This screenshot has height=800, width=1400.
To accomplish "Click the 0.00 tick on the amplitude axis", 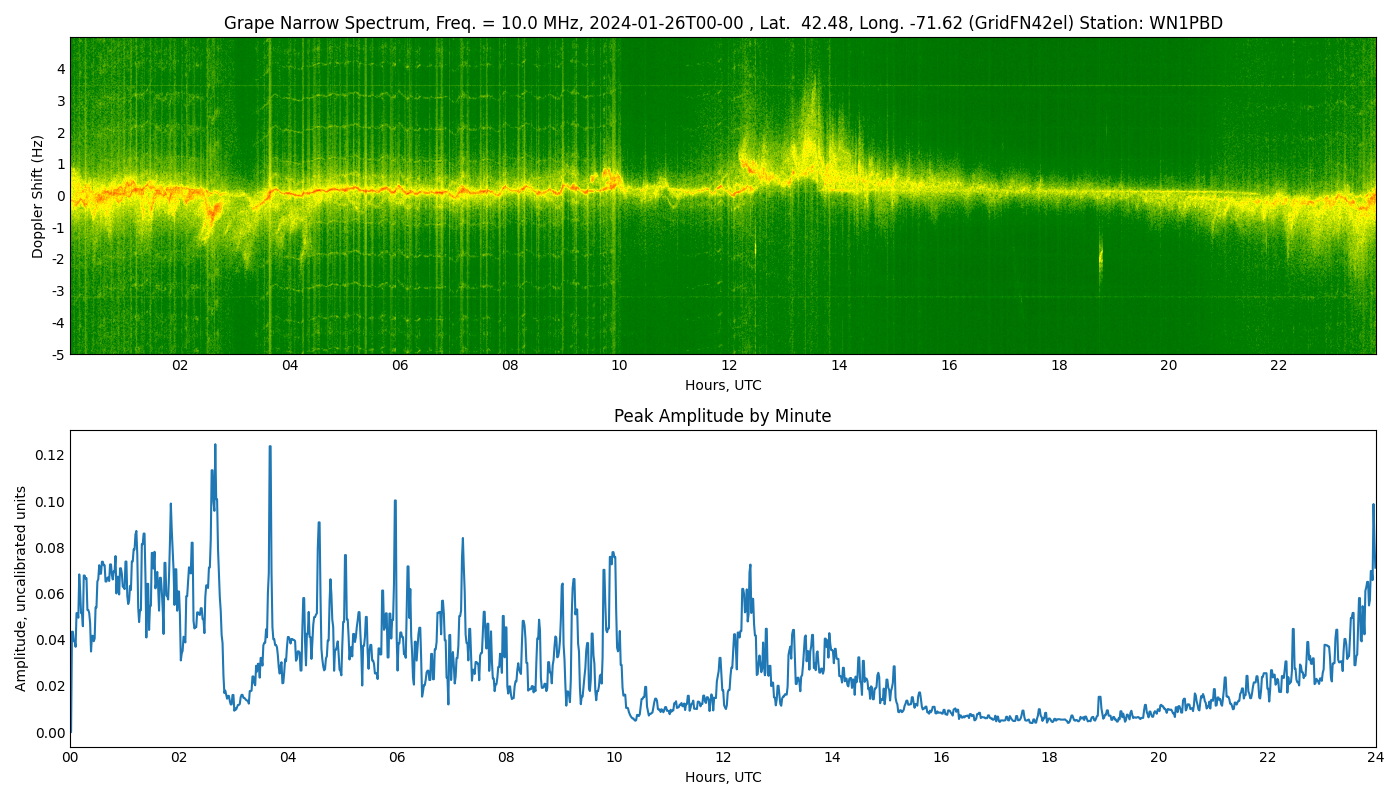I will [50, 733].
